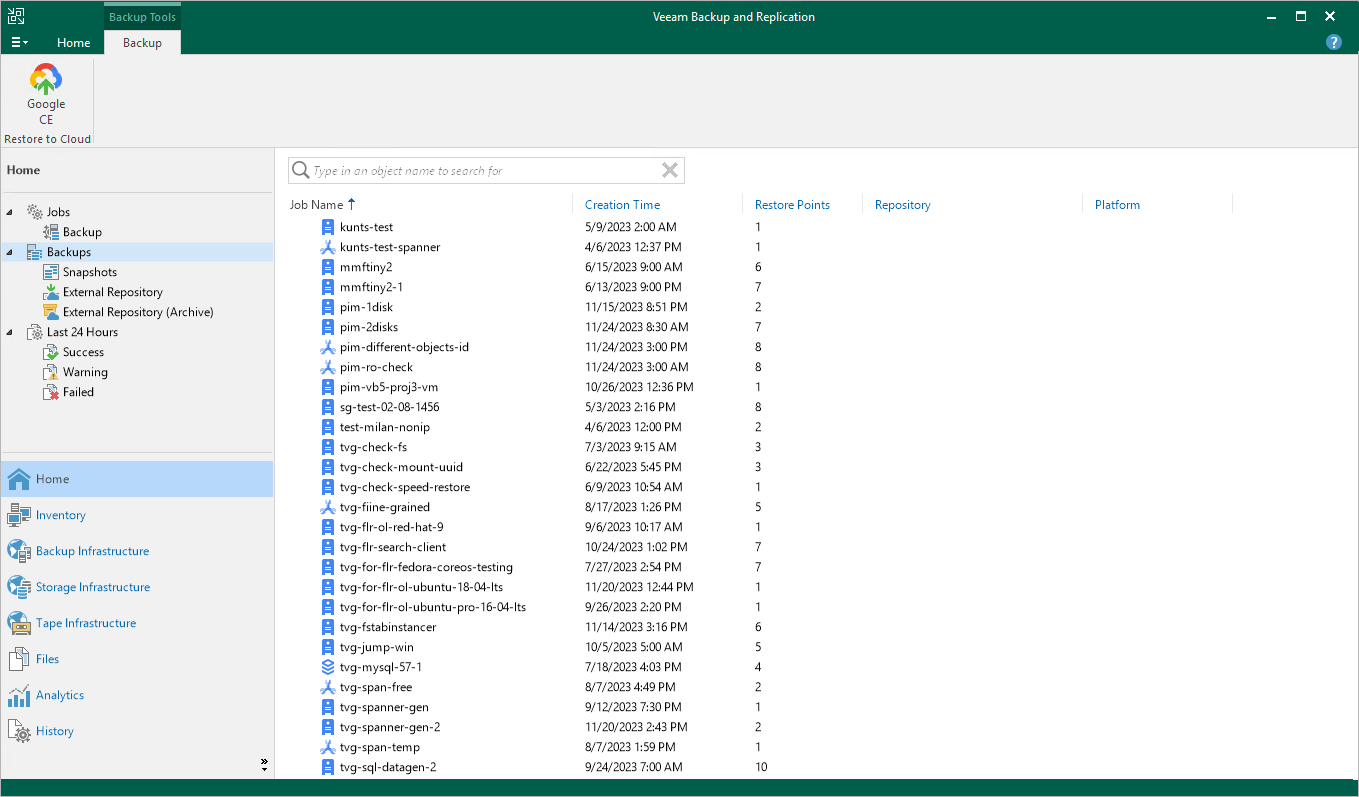This screenshot has width=1359, height=797.
Task: Click the Backup Tools contextual tab label
Action: click(x=142, y=17)
